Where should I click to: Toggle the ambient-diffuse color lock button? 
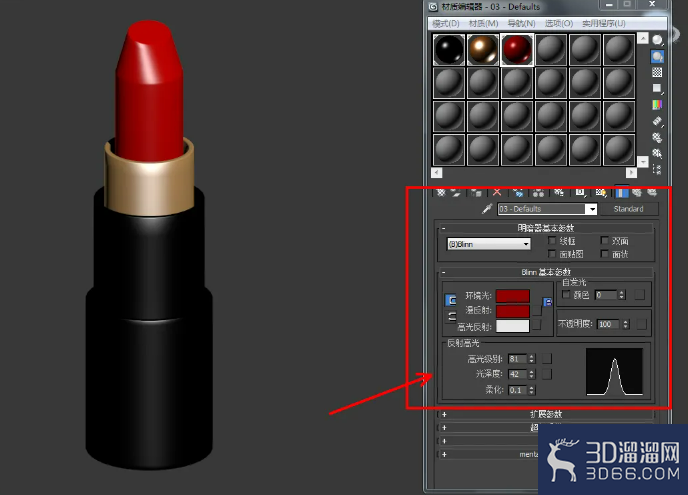pos(451,300)
